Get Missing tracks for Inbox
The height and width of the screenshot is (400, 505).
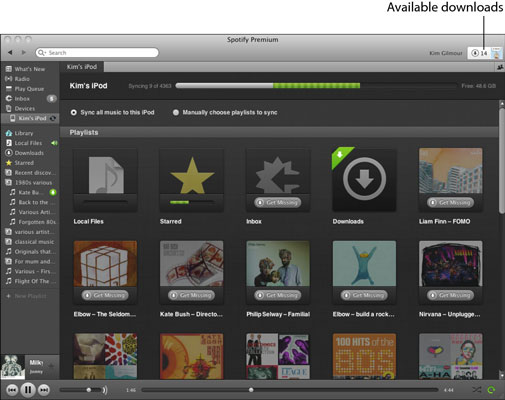pos(278,202)
